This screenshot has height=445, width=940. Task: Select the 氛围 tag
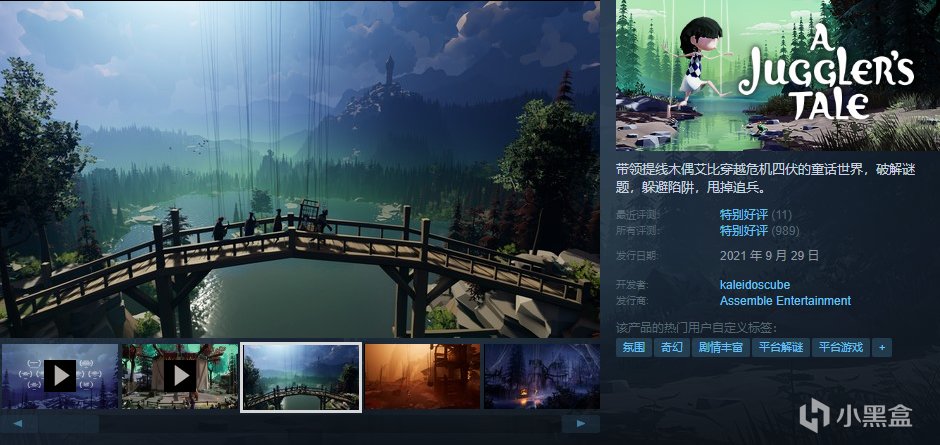[634, 347]
